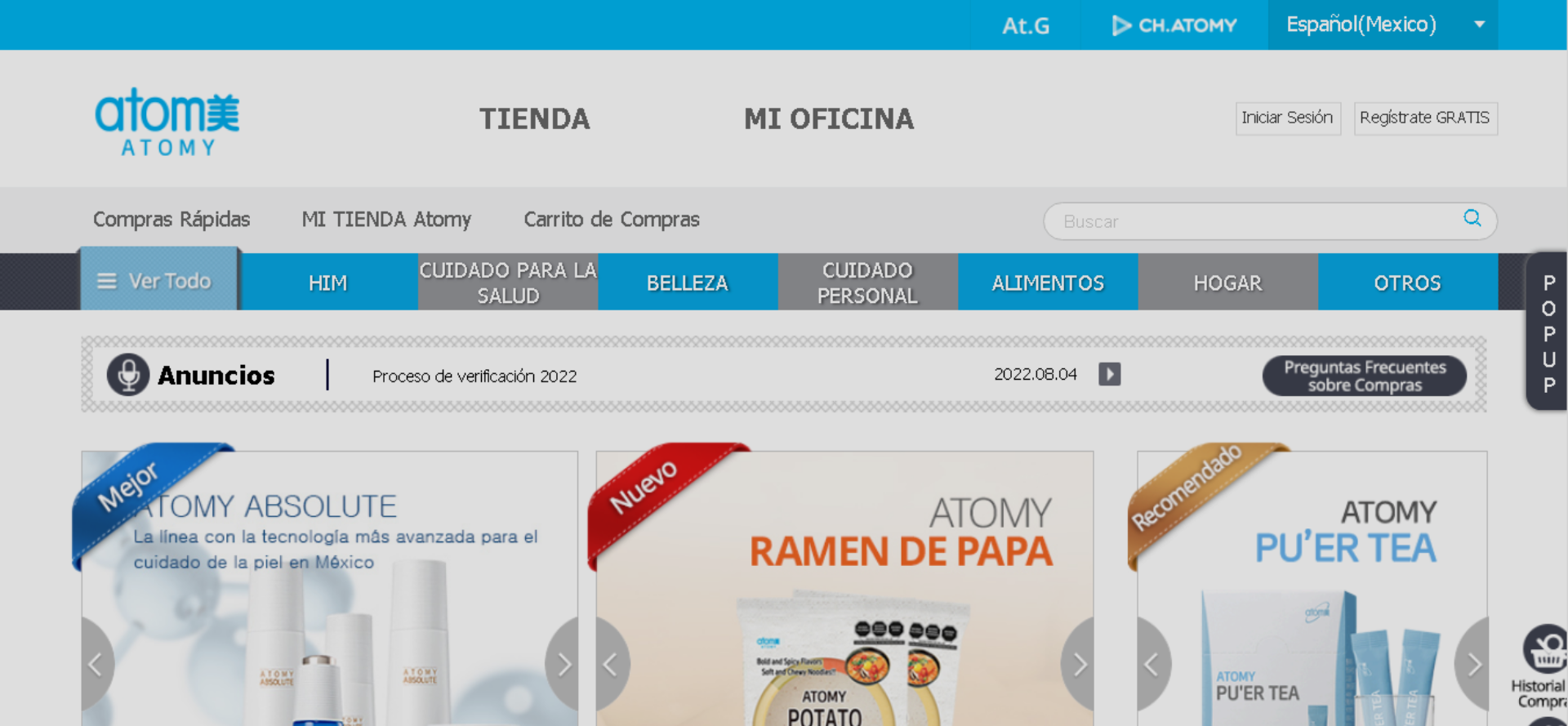Open the CH.ATOMY channel link
This screenshot has width=1568, height=726.
click(1174, 25)
